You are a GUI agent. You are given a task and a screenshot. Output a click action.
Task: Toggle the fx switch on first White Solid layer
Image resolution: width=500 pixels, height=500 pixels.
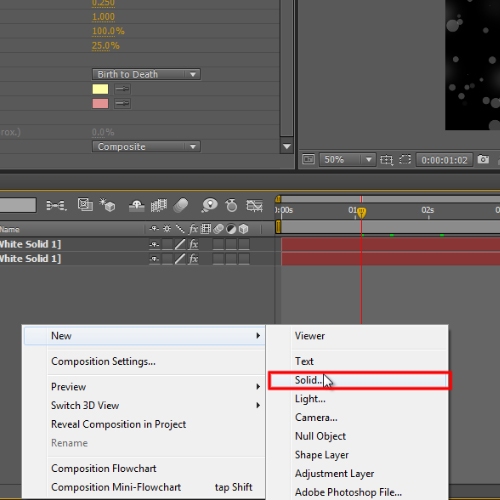[x=193, y=244]
